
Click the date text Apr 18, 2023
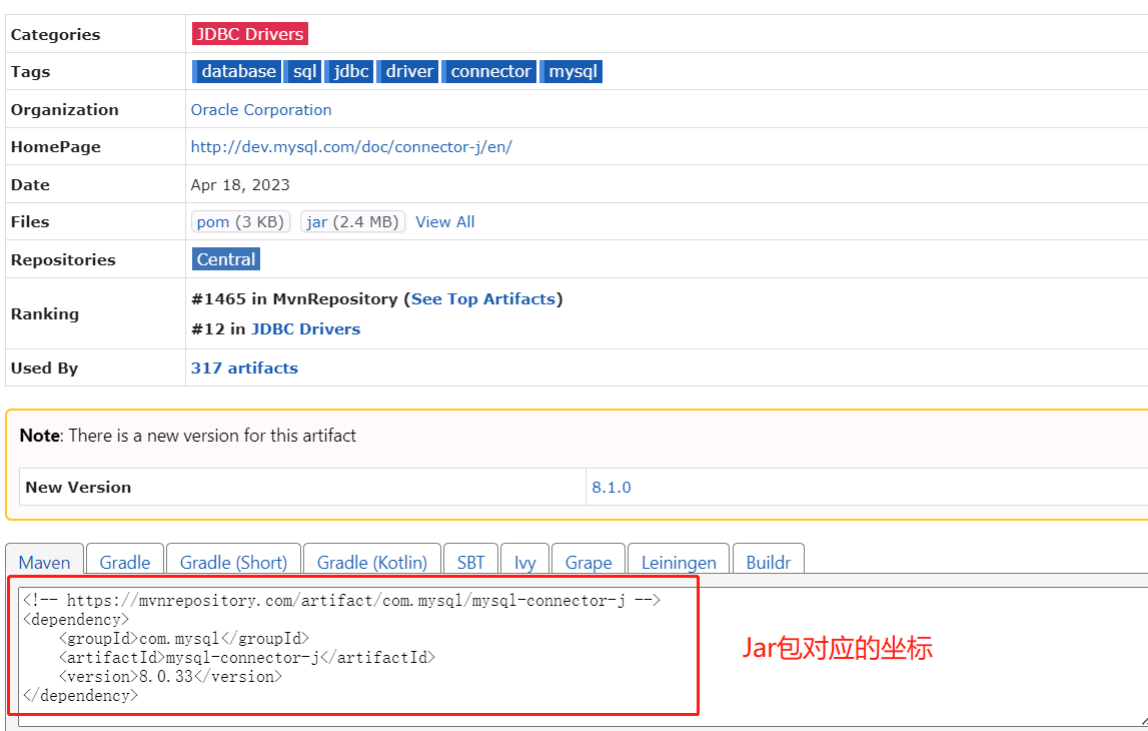[x=240, y=185]
